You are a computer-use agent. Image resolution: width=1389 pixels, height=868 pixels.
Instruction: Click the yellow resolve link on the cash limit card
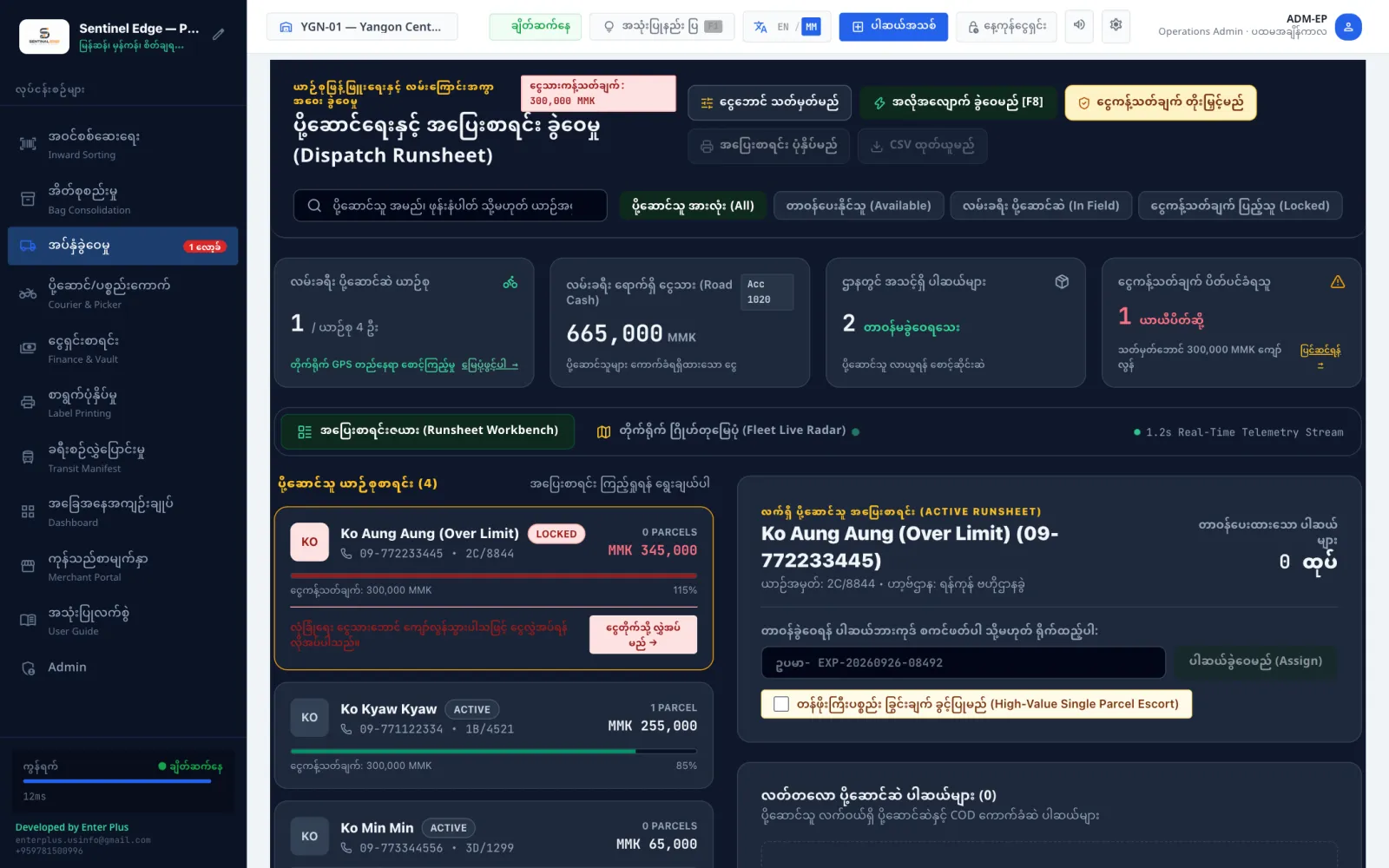point(1320,357)
